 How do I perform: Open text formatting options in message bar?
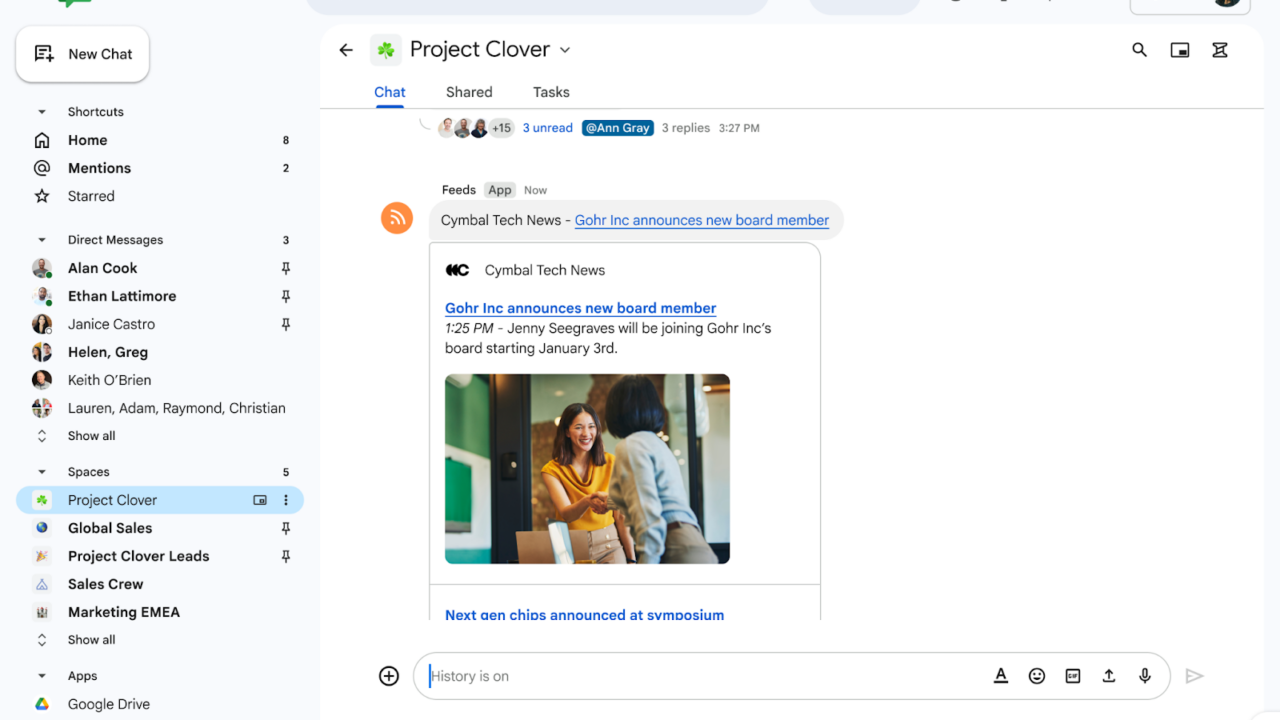[1001, 676]
